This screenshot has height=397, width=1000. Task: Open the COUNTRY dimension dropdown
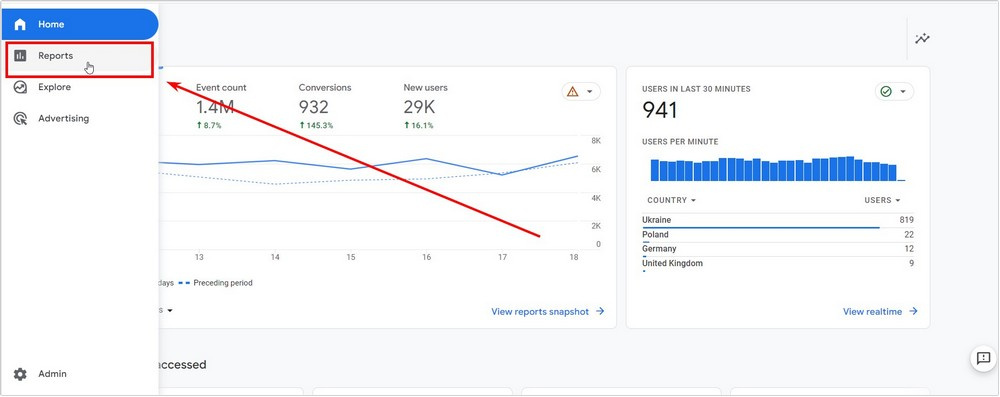point(672,200)
